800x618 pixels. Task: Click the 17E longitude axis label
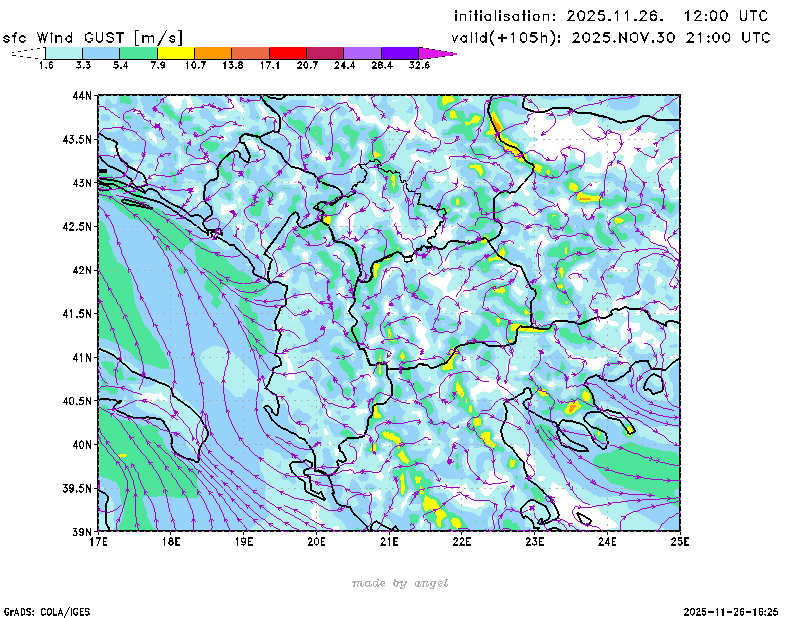[98, 542]
